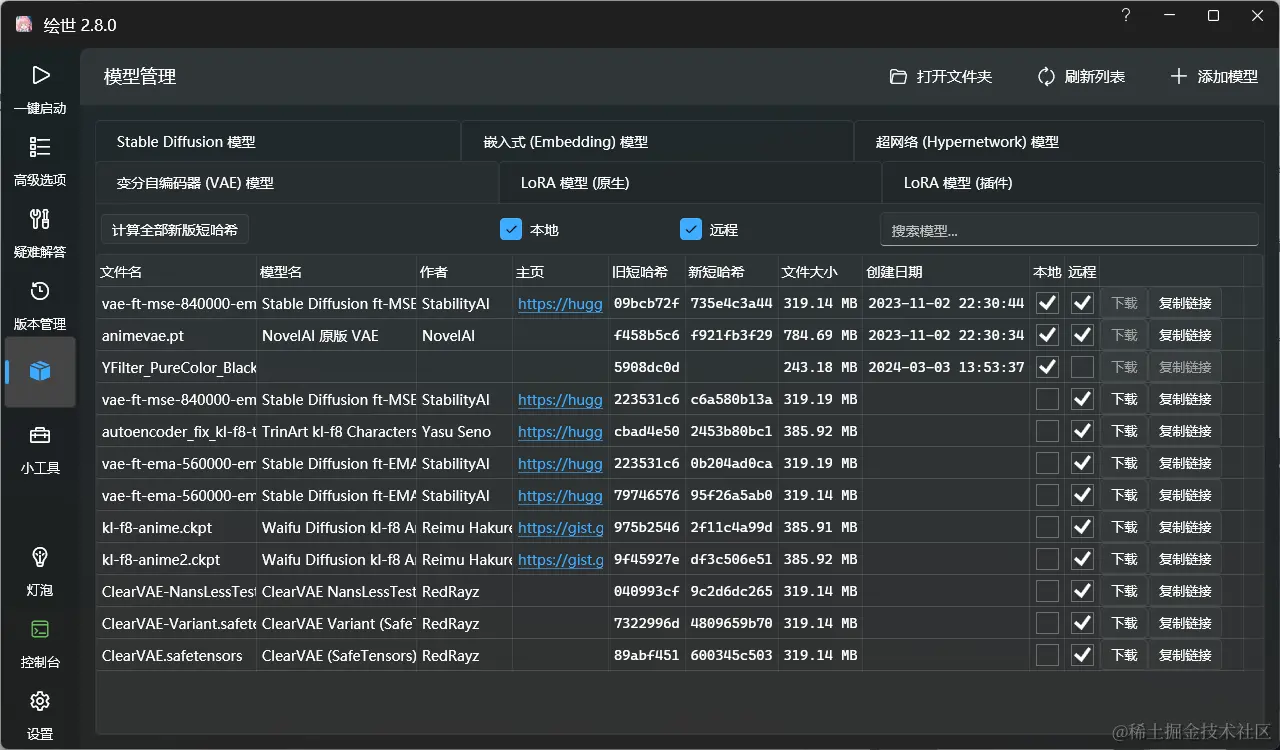This screenshot has width=1280, height=750.
Task: Click the 搜索模型 search field
Action: click(x=1068, y=230)
